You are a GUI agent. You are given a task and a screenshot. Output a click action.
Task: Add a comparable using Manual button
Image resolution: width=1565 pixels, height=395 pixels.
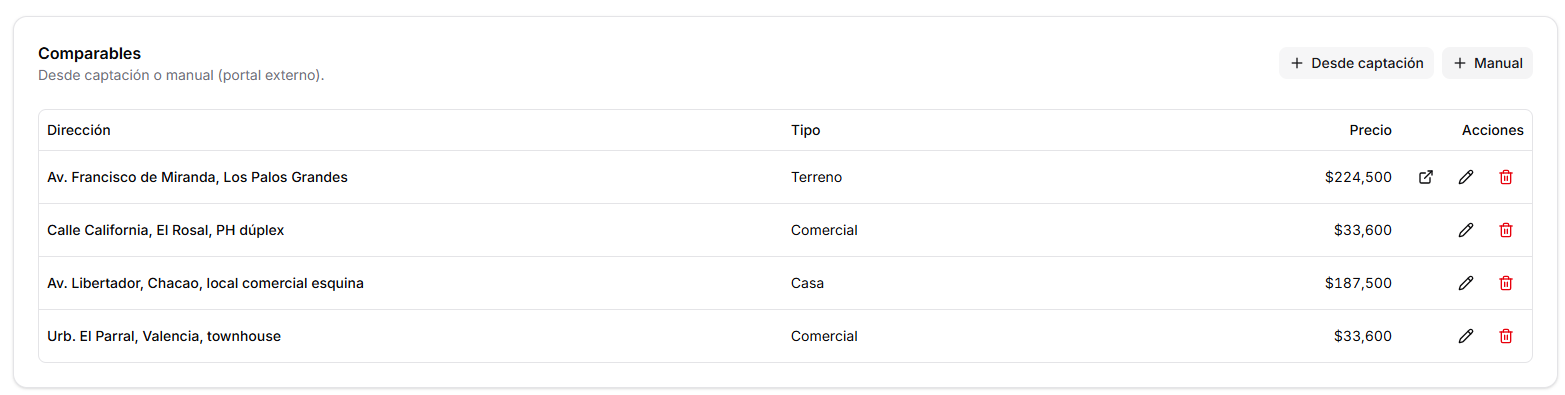click(x=1487, y=63)
